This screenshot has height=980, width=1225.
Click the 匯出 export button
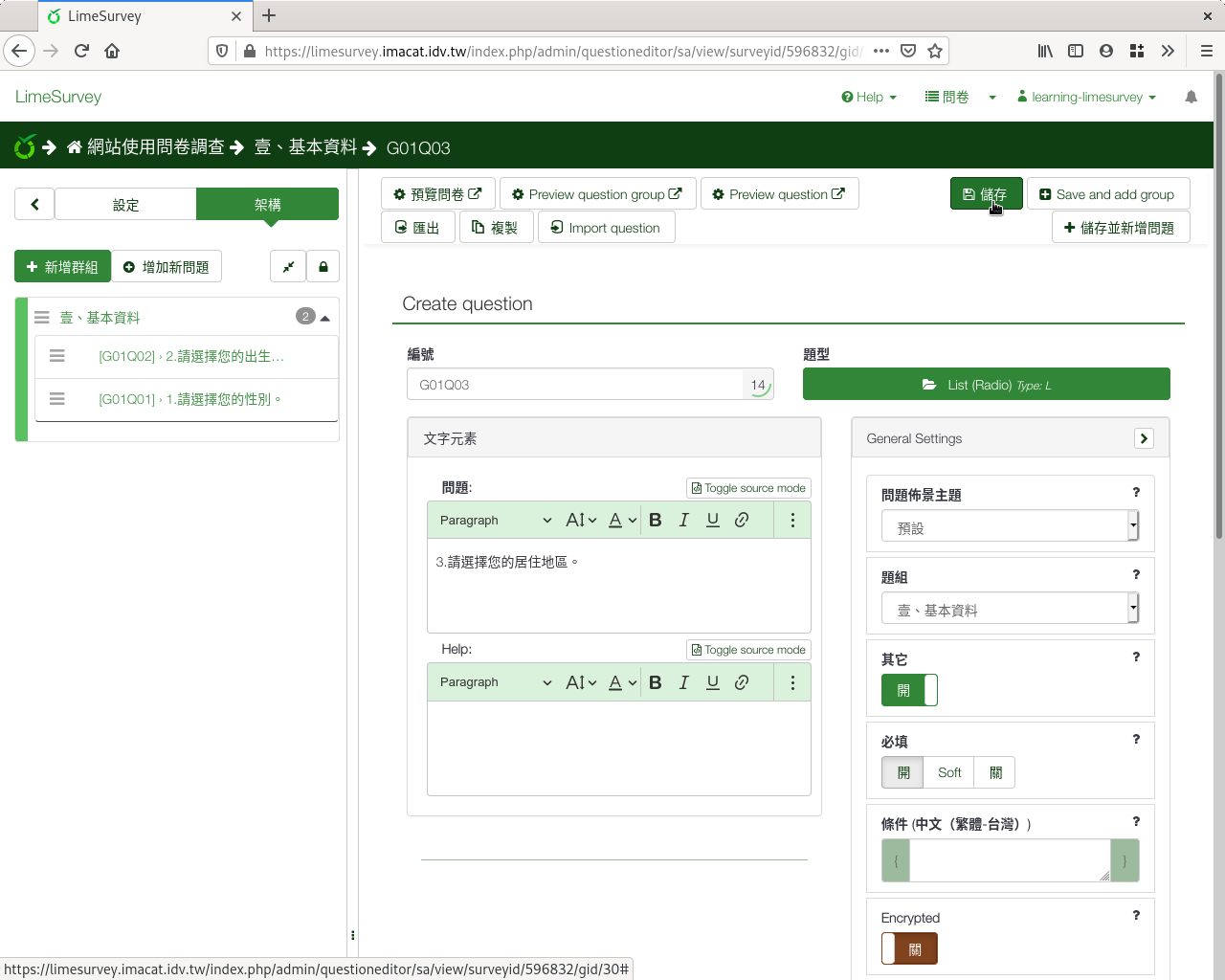(x=417, y=228)
